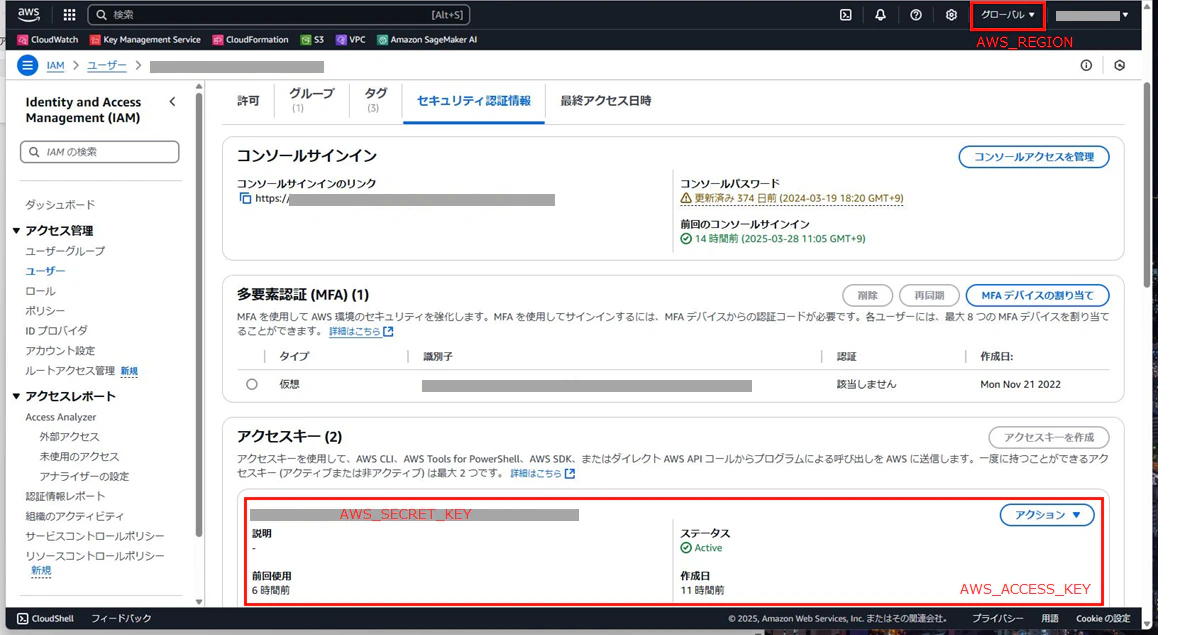Image resolution: width=1204 pixels, height=635 pixels.
Task: Switch to the グループ tab
Action: [312, 99]
